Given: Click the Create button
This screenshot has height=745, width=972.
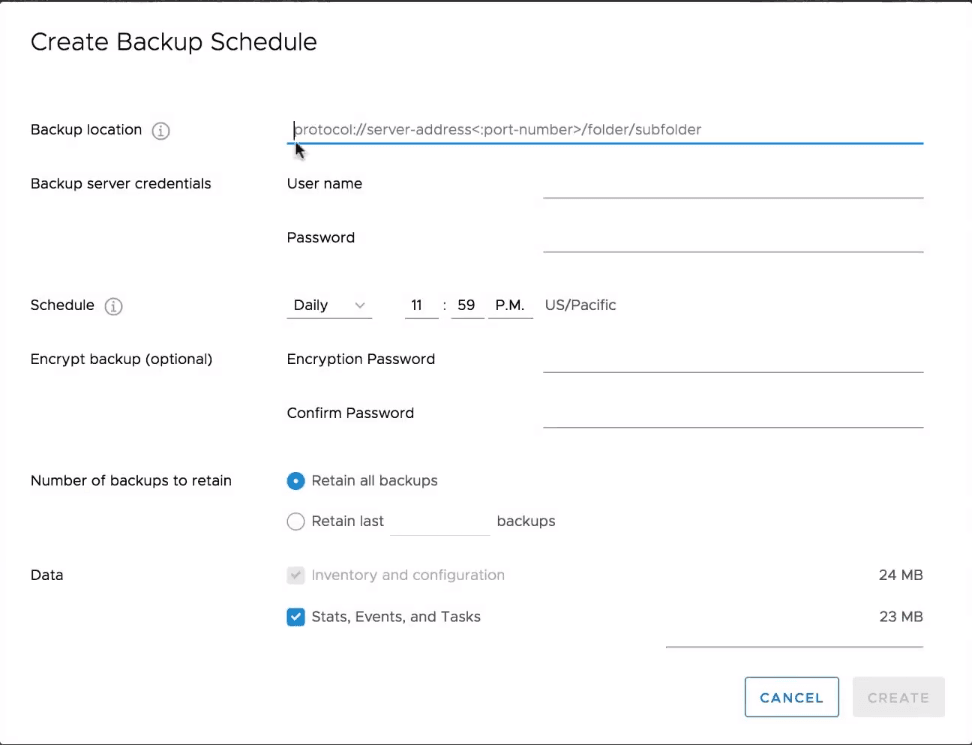Looking at the screenshot, I should pyautogui.click(x=898, y=698).
